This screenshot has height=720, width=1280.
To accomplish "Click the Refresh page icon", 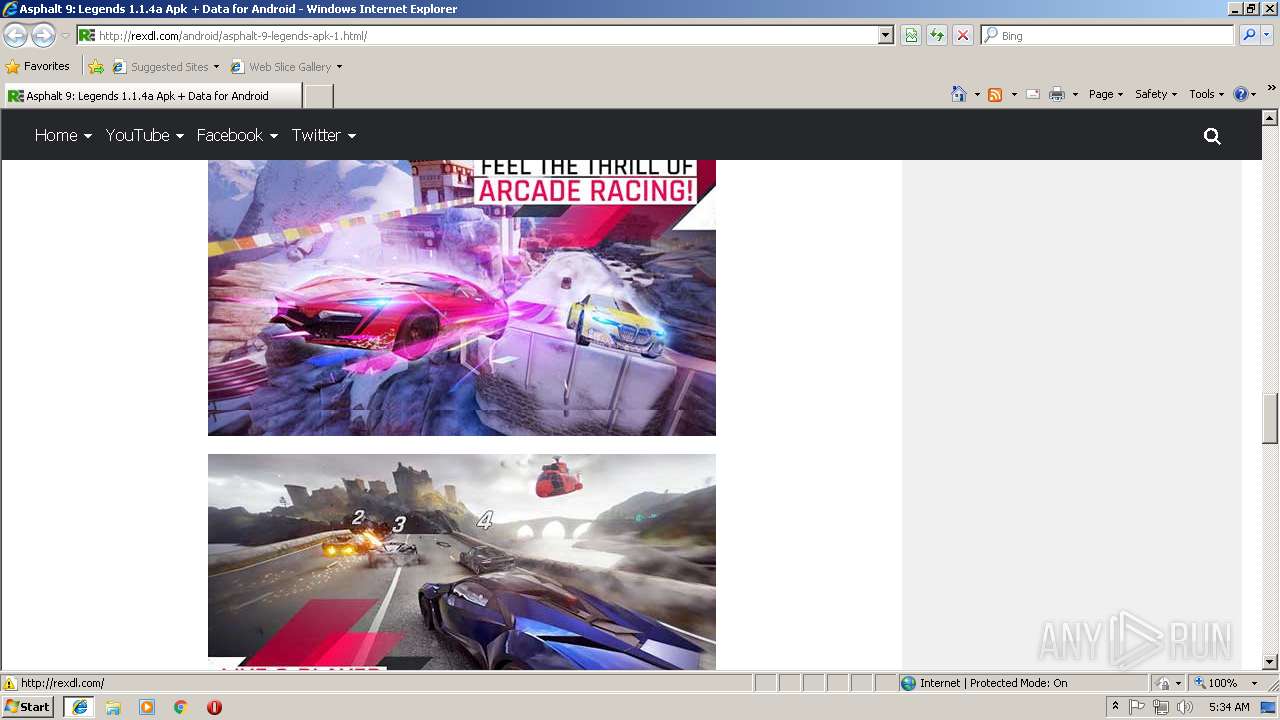I will tap(937, 35).
